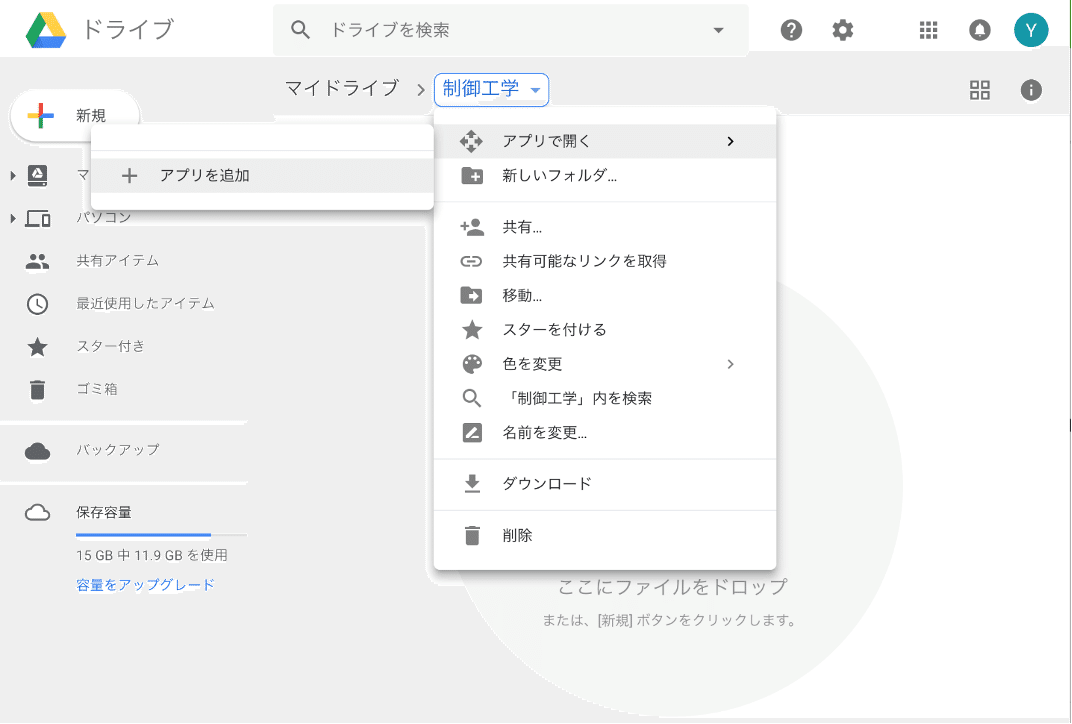This screenshot has width=1072, height=724.
Task: Expand the アプリで開く submenu
Action: point(550,141)
